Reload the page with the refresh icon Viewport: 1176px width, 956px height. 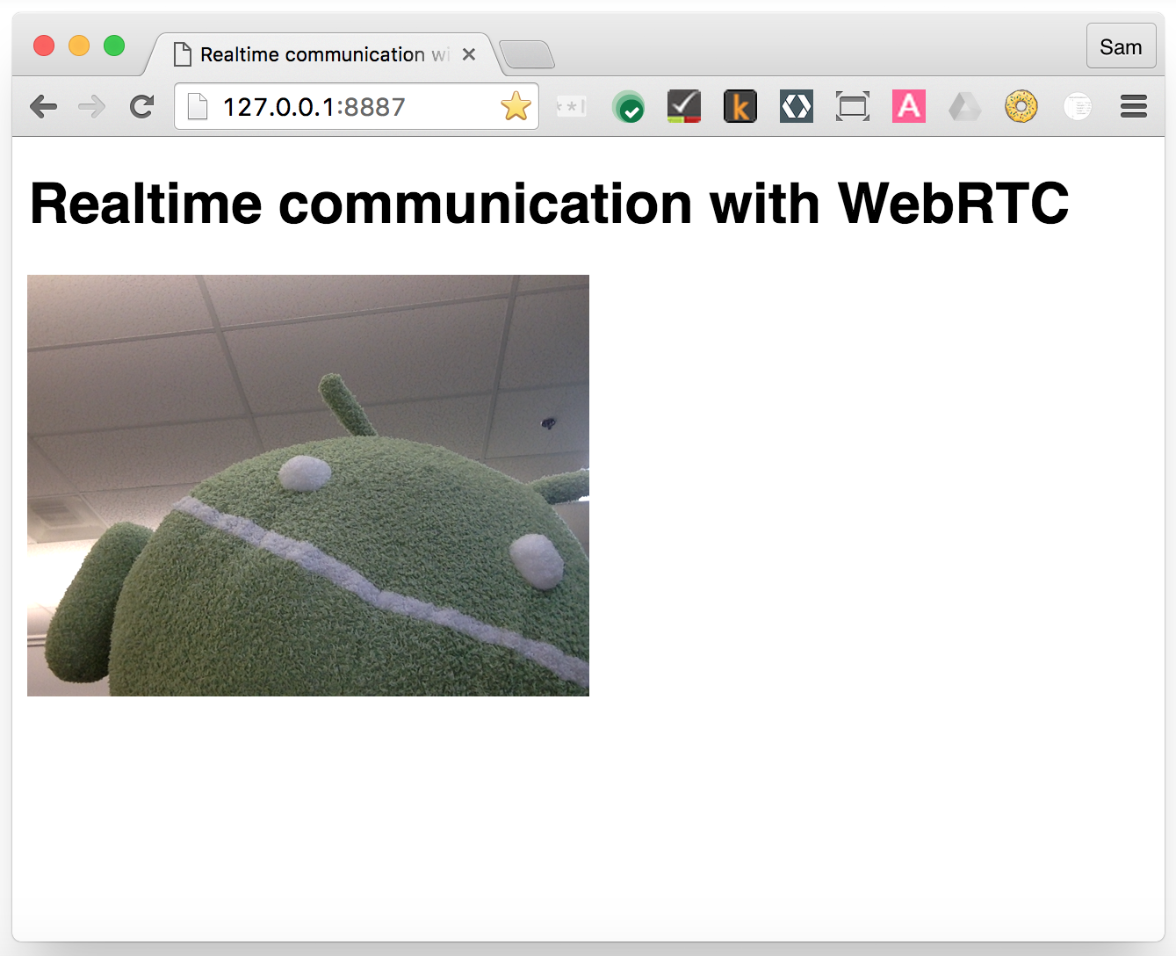coord(142,107)
